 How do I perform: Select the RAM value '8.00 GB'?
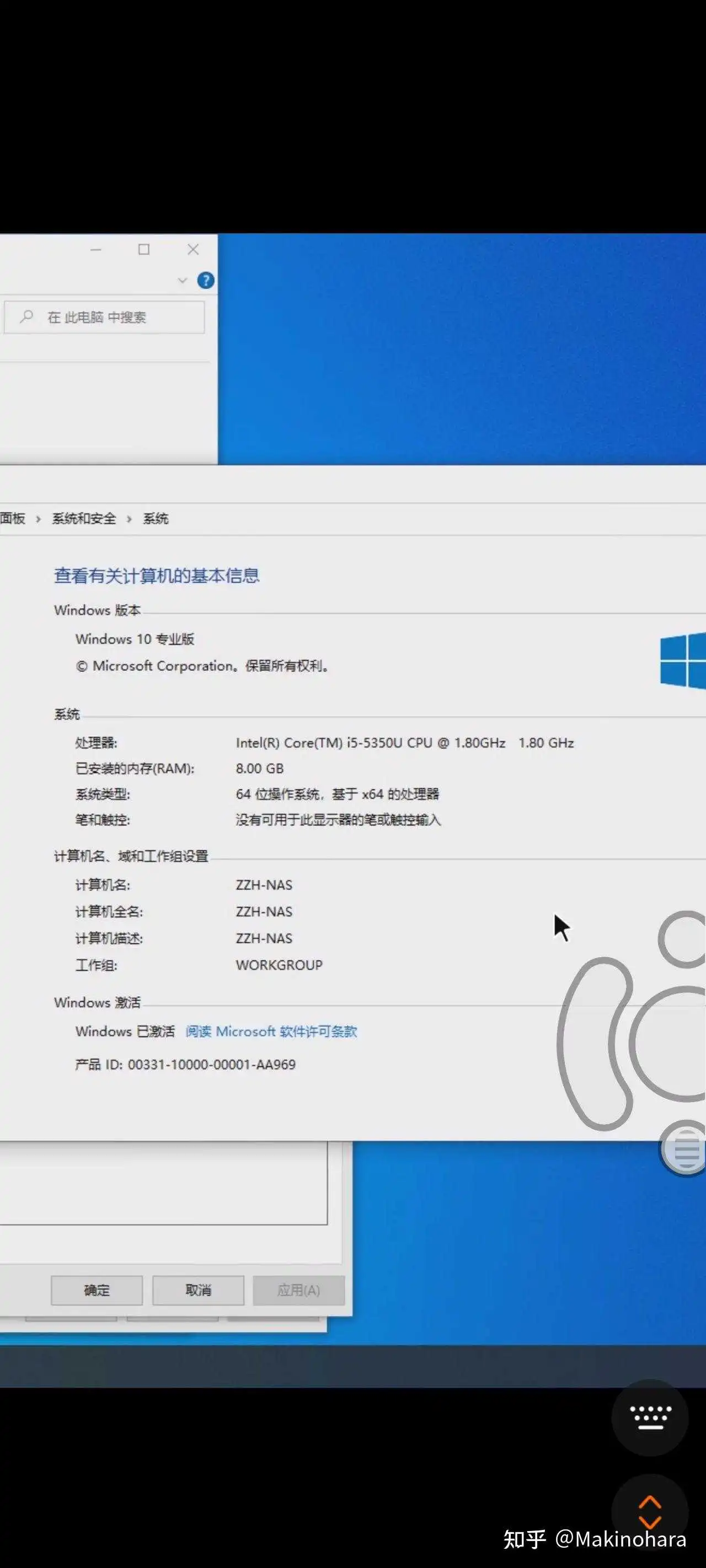pos(259,768)
